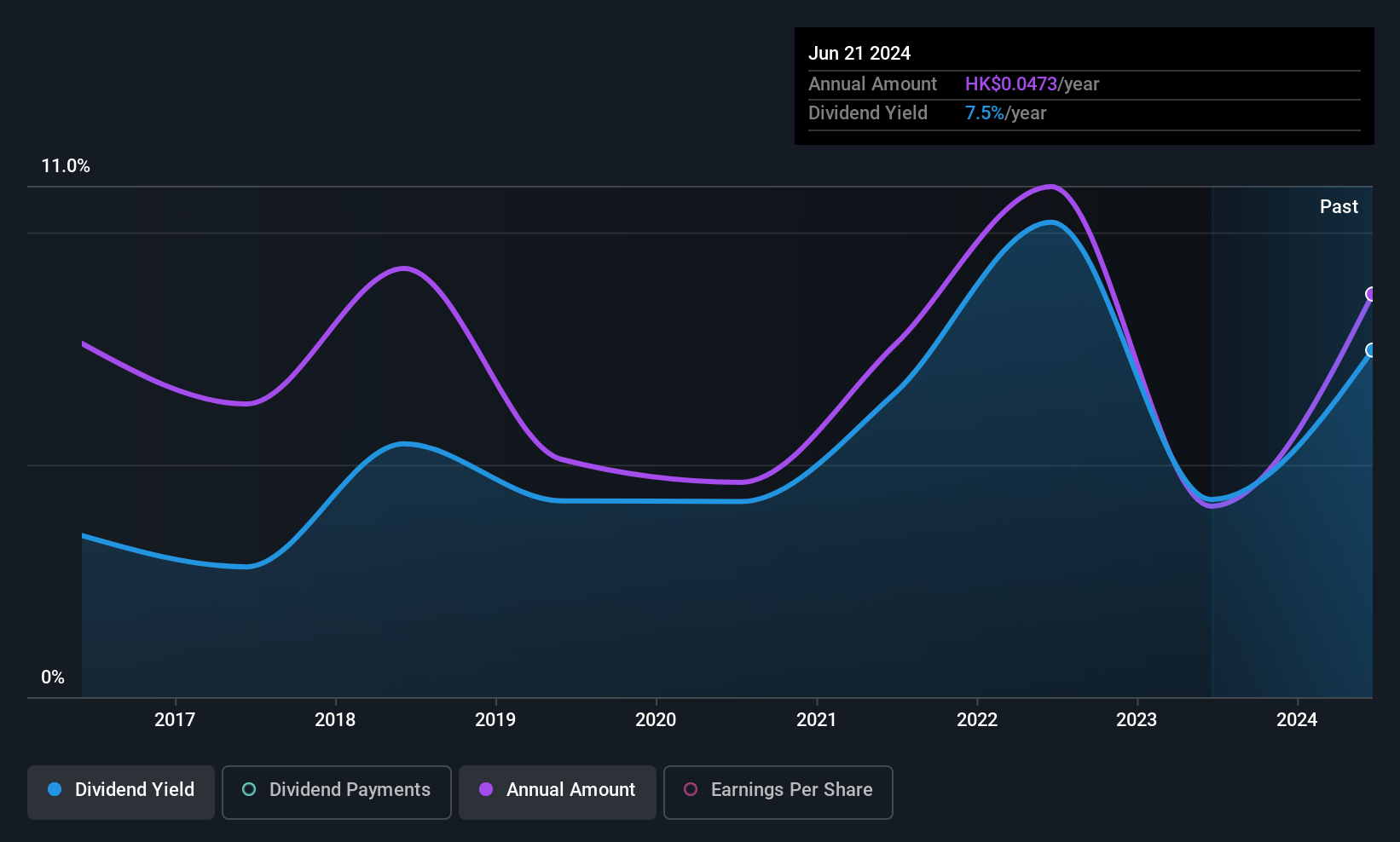Click the 2018 axis label

[335, 719]
